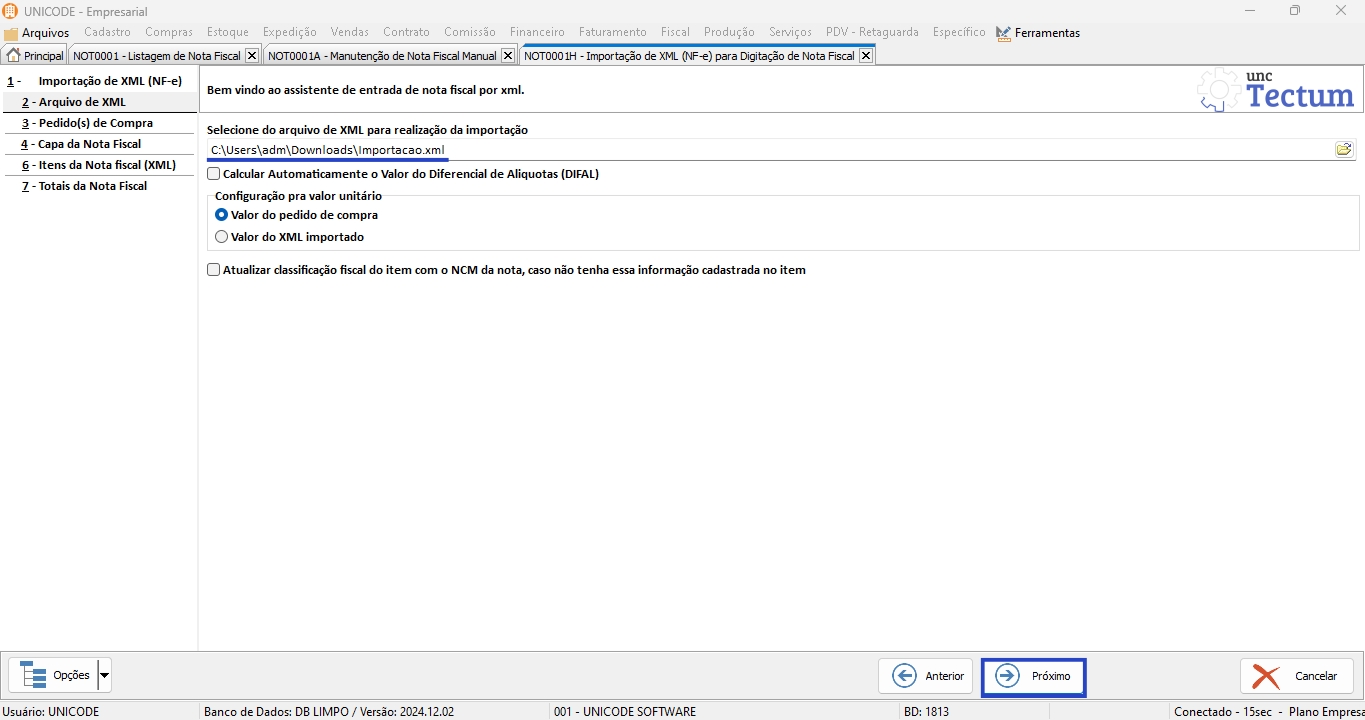The image size is (1365, 720).
Task: Select Valor do XML importado option
Action: pos(222,237)
